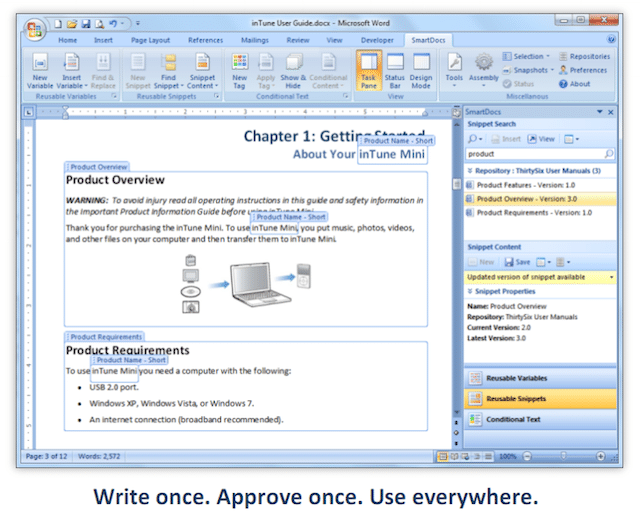Open the Reusable Variables pane section
640x521 pixels.
coord(540,379)
